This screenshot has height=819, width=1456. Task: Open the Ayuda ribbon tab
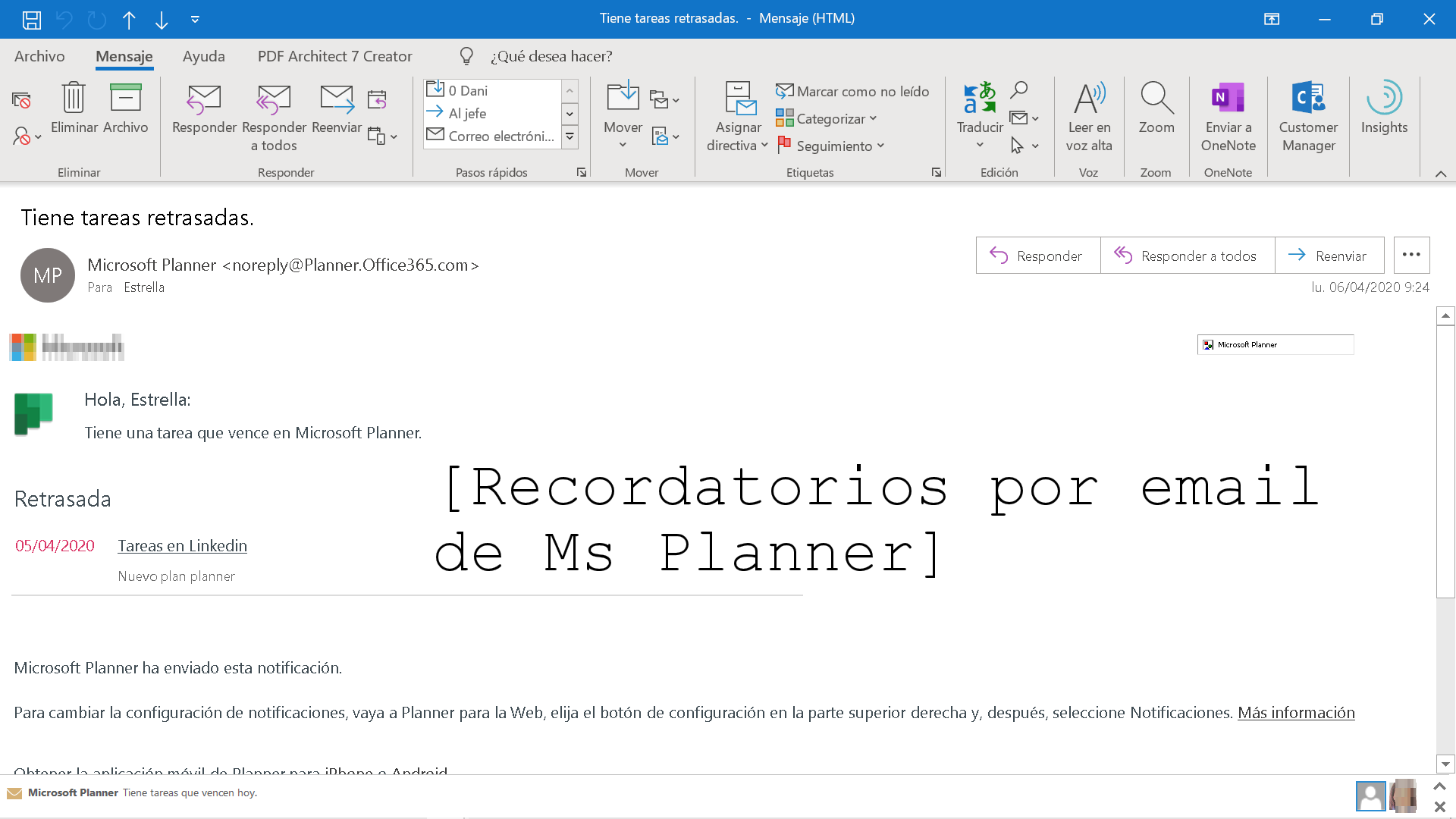[x=203, y=56]
